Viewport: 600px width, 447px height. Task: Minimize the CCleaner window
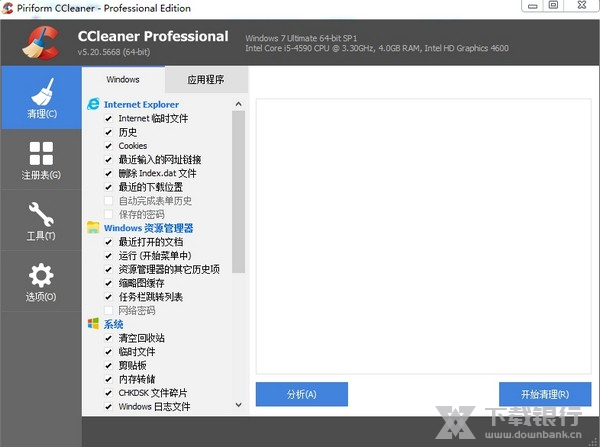pos(533,6)
